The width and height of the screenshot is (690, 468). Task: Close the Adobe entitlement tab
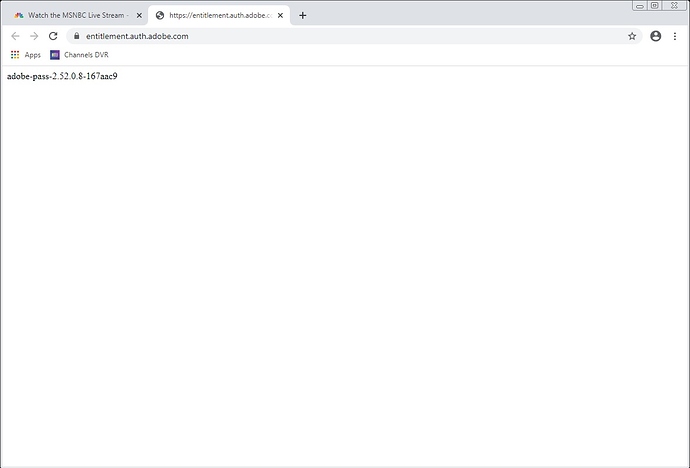click(x=282, y=16)
